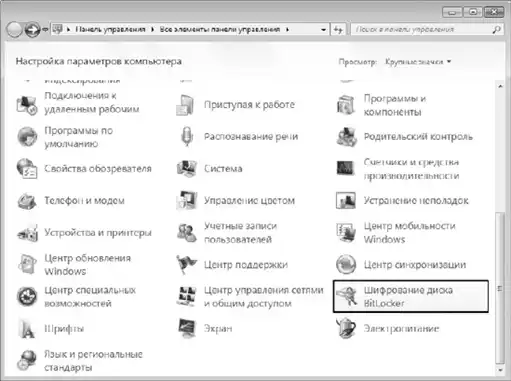This screenshot has height=381, width=511.
Task: Click the Телефон и модем icon
Action: [x=27, y=201]
